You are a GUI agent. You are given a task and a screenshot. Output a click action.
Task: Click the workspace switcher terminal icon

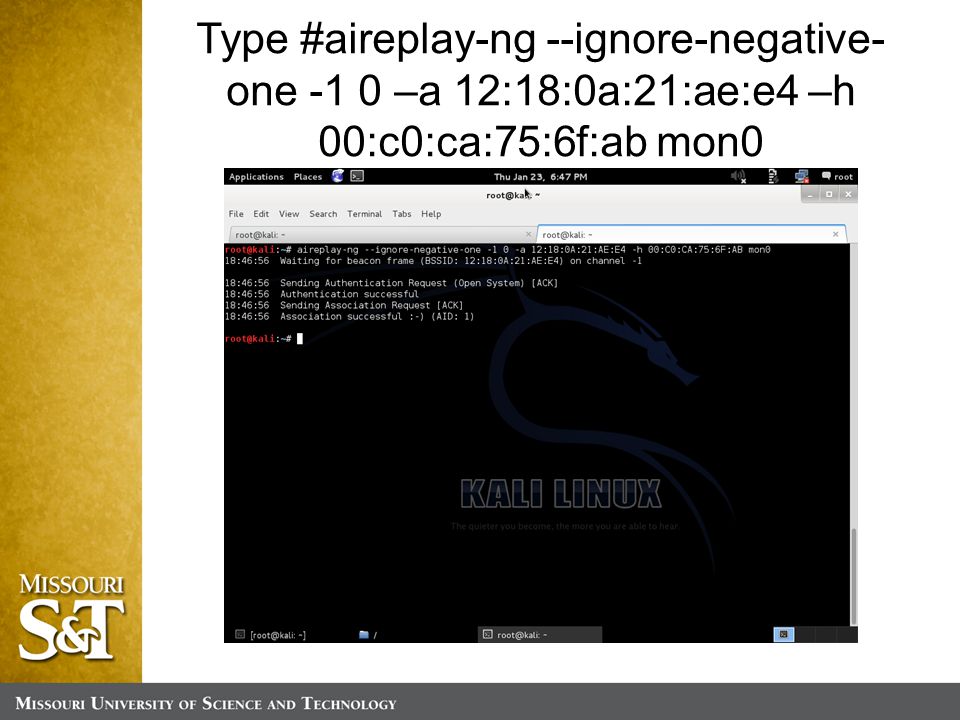pyautogui.click(x=784, y=634)
